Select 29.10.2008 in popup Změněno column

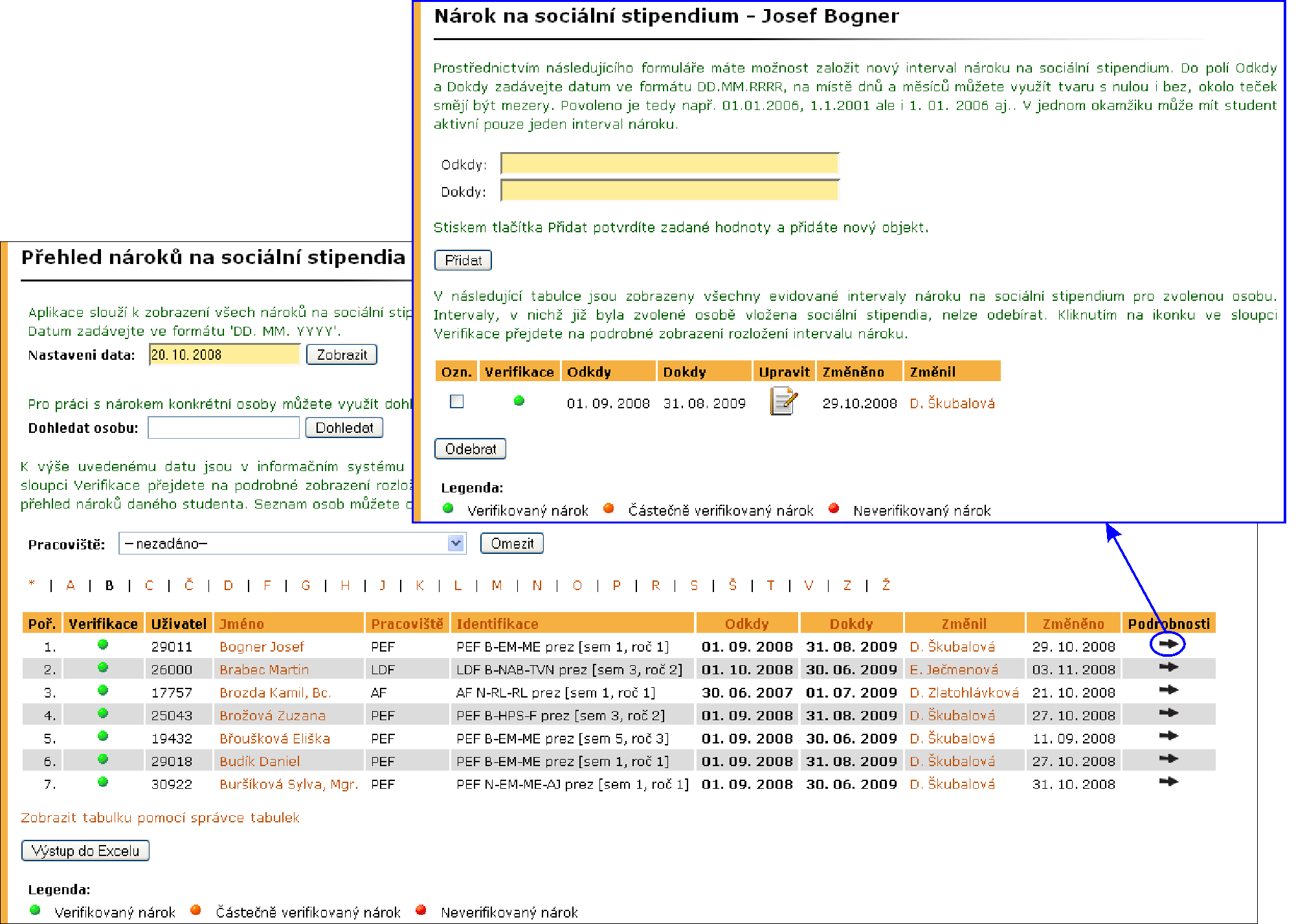860,403
